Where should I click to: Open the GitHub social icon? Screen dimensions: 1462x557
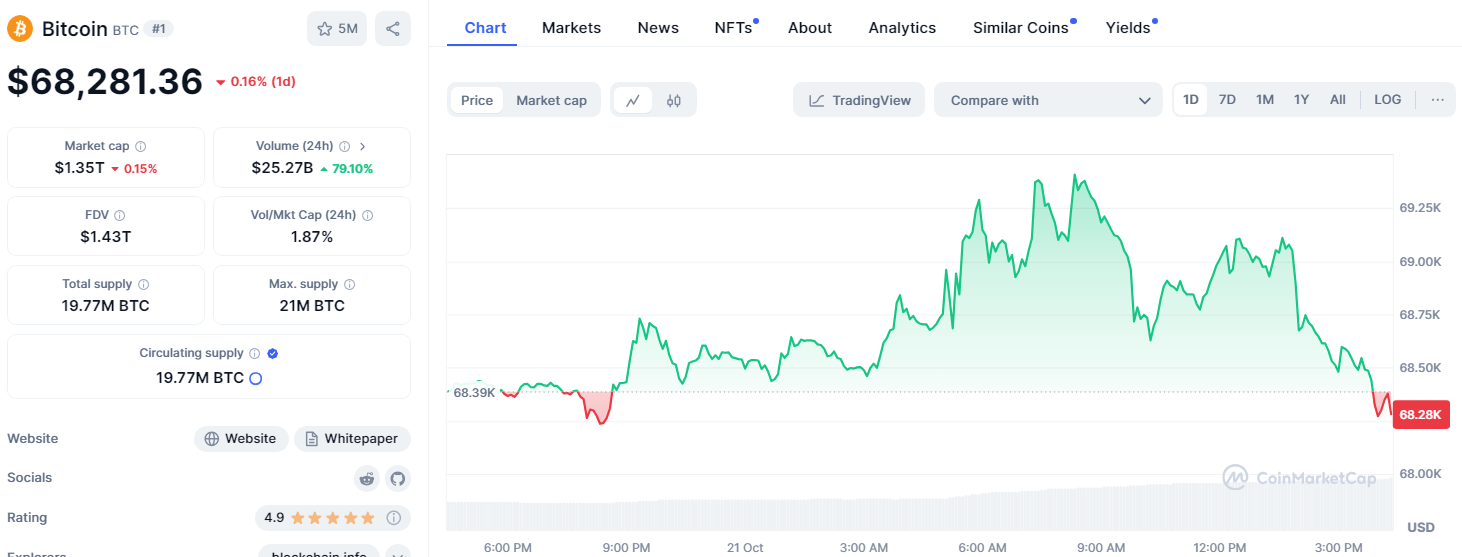tap(398, 478)
